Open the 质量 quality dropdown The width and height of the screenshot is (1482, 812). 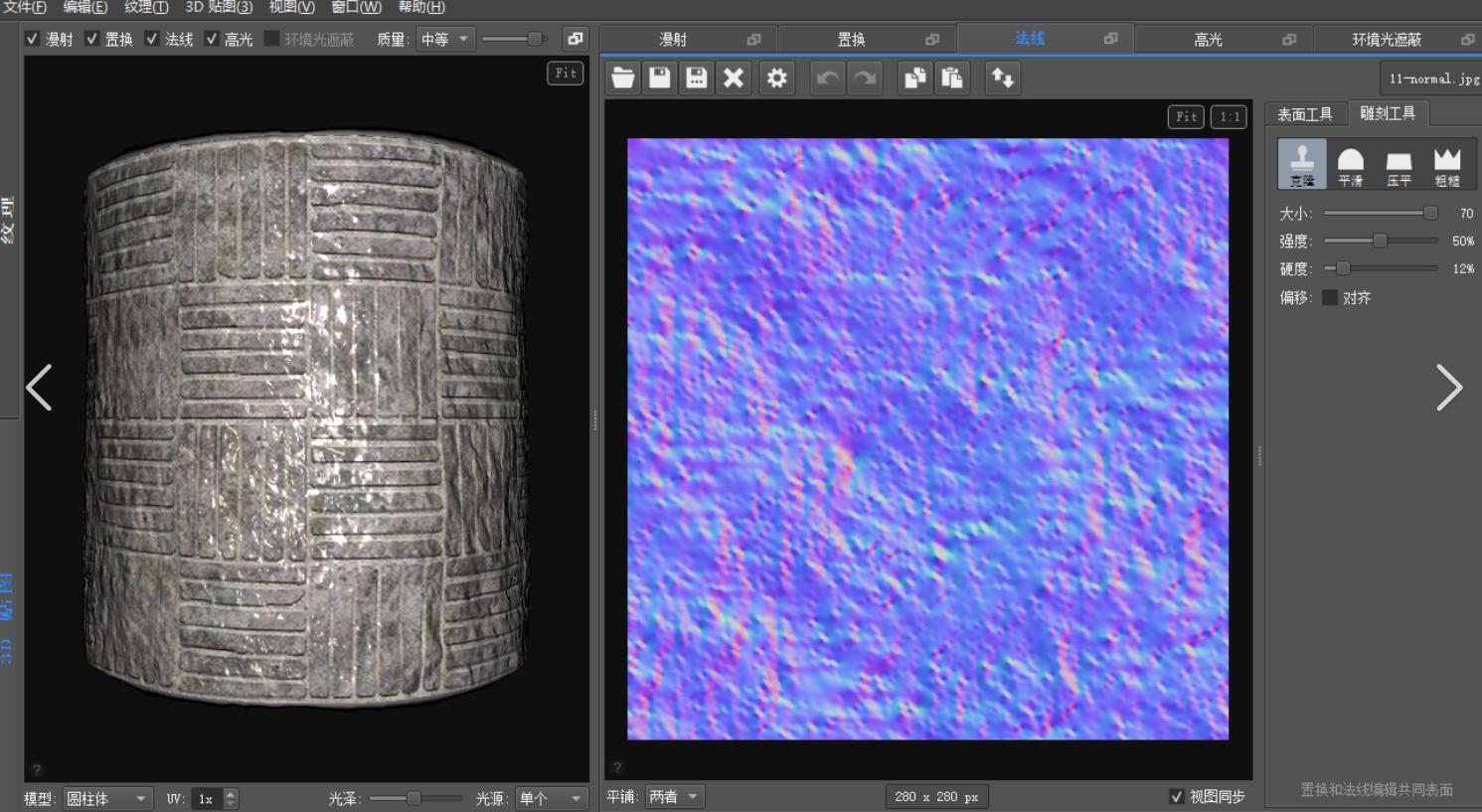(x=444, y=39)
